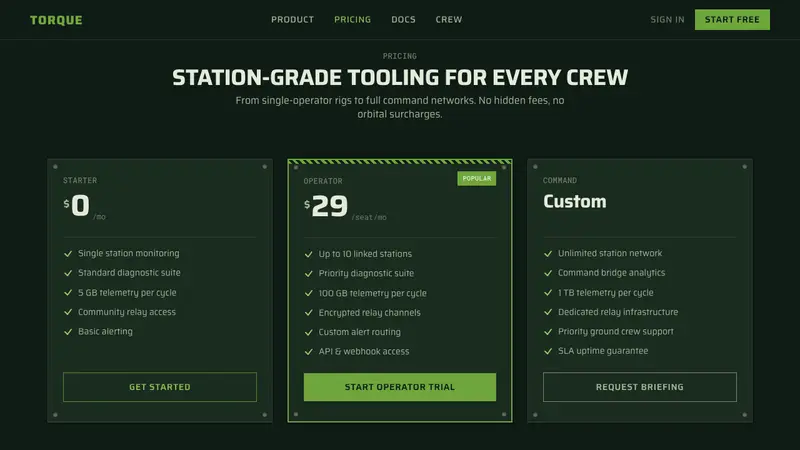Click the 'No hidden fees' subtitle paragraph

tap(399, 107)
